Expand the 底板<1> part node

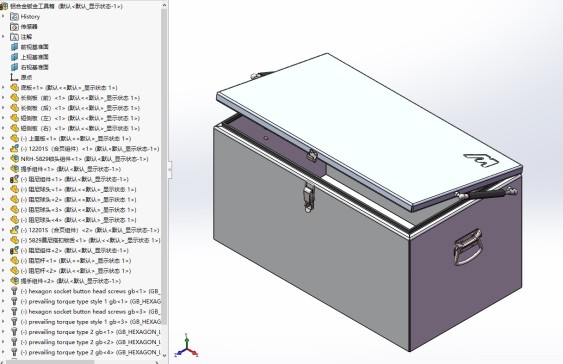pyautogui.click(x=4, y=87)
